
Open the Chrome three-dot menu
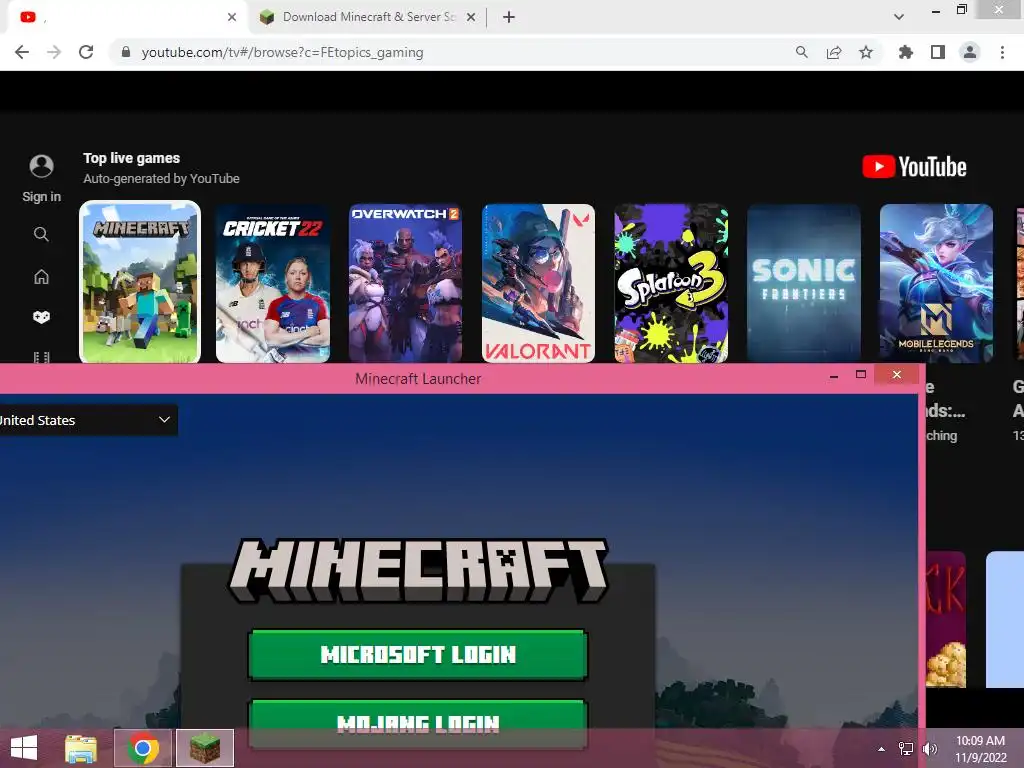pyautogui.click(x=1002, y=52)
